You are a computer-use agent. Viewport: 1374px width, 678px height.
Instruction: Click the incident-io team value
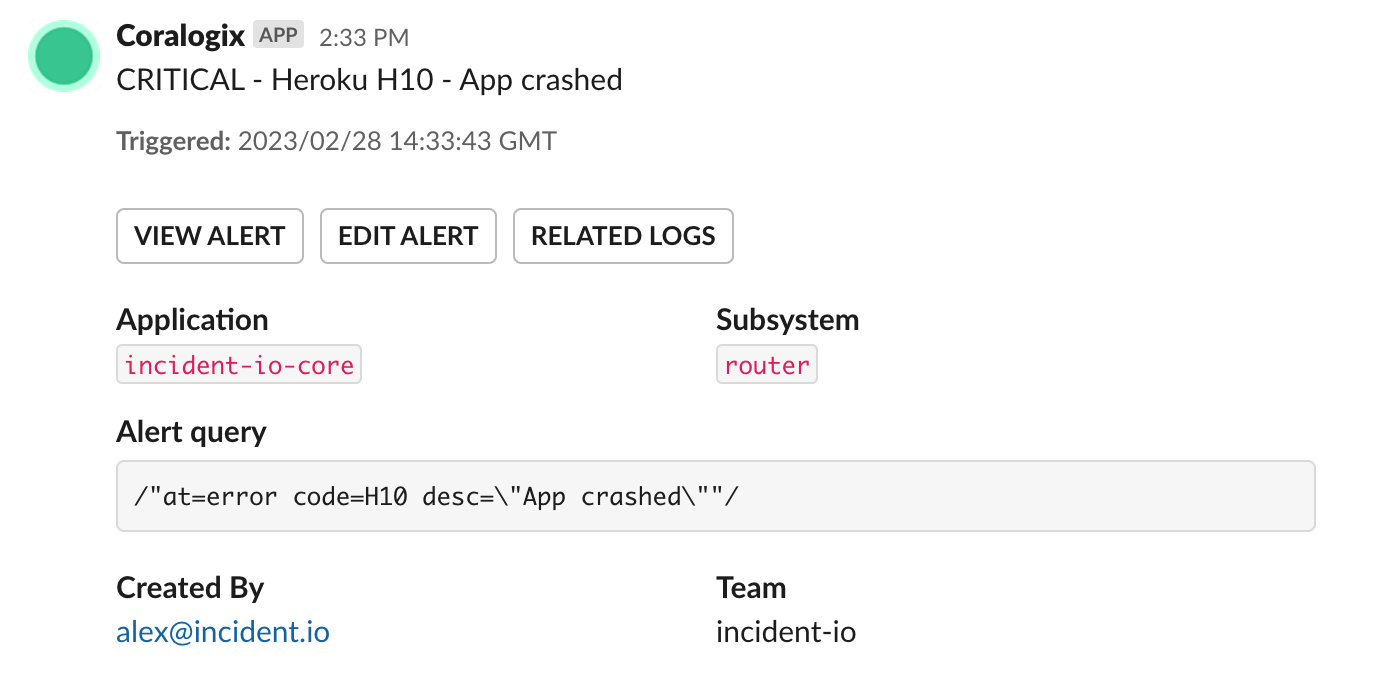786,632
